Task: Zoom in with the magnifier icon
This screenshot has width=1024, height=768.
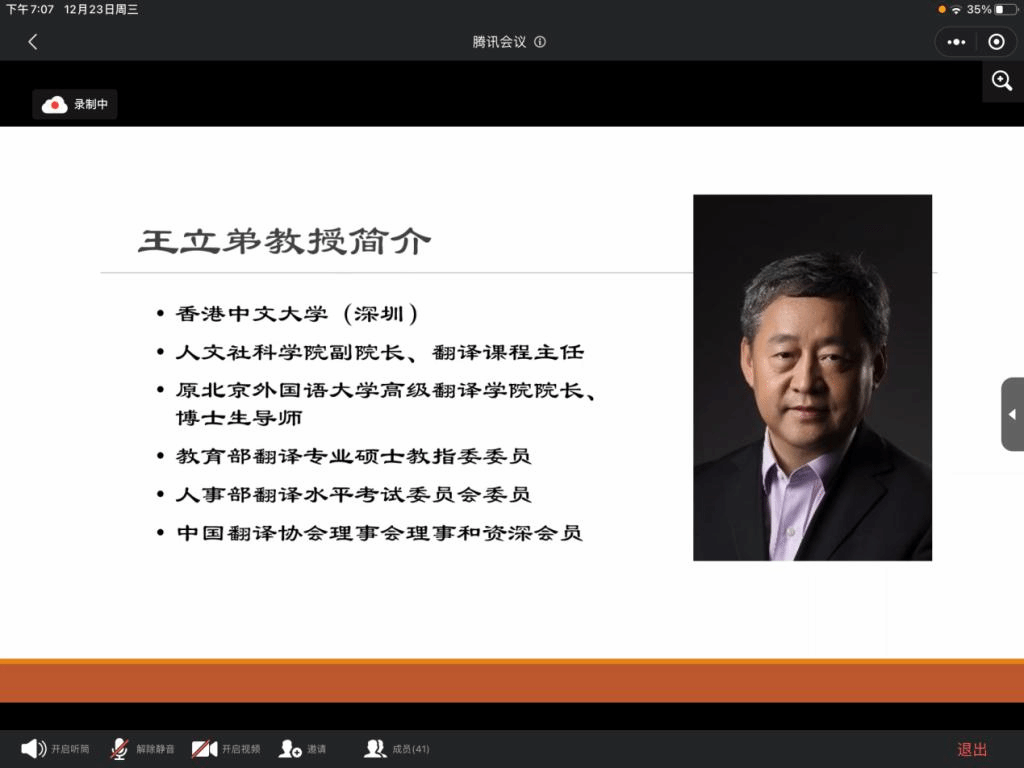Action: (1002, 81)
